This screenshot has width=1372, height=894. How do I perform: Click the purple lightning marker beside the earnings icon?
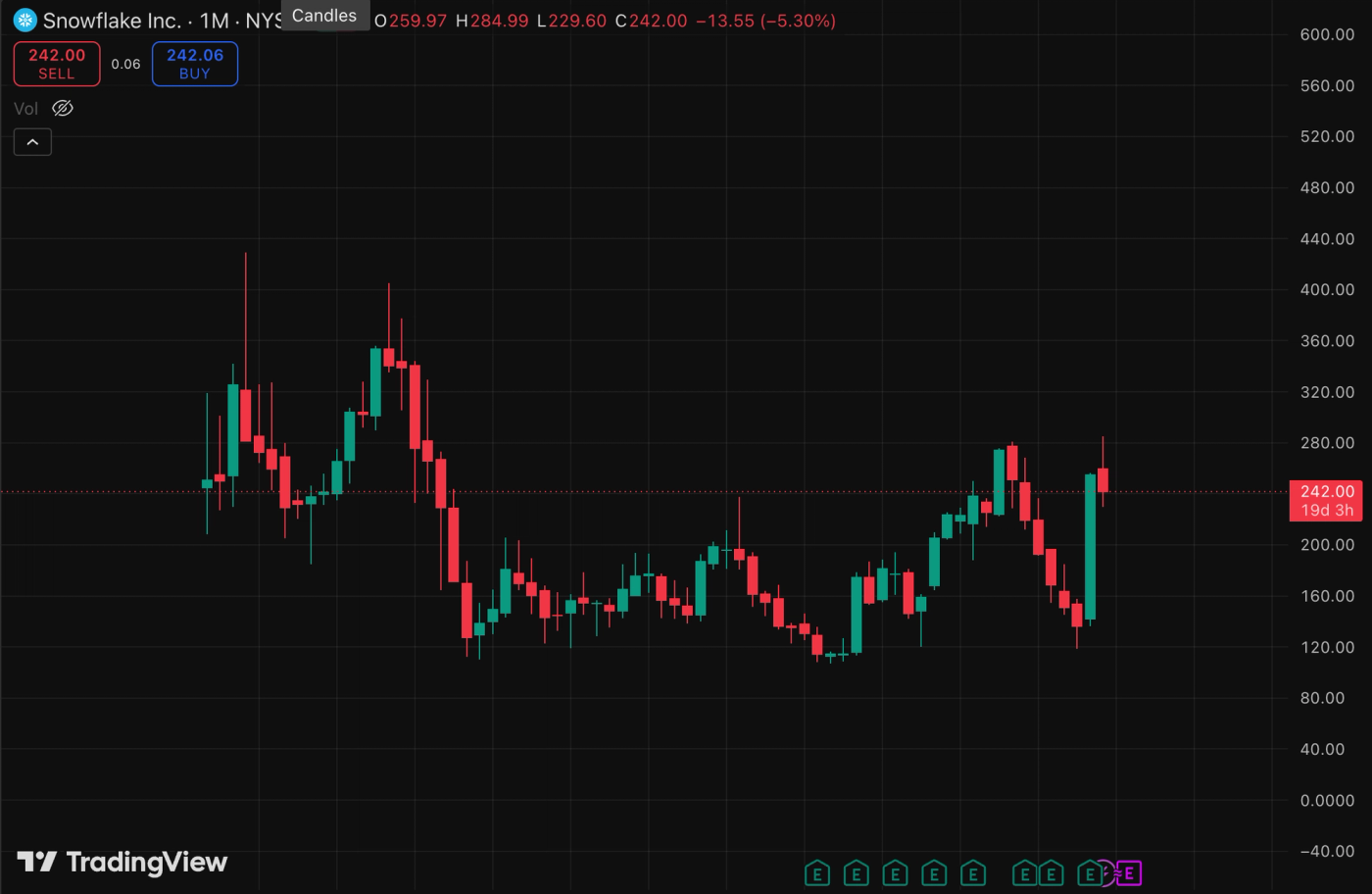[1107, 872]
